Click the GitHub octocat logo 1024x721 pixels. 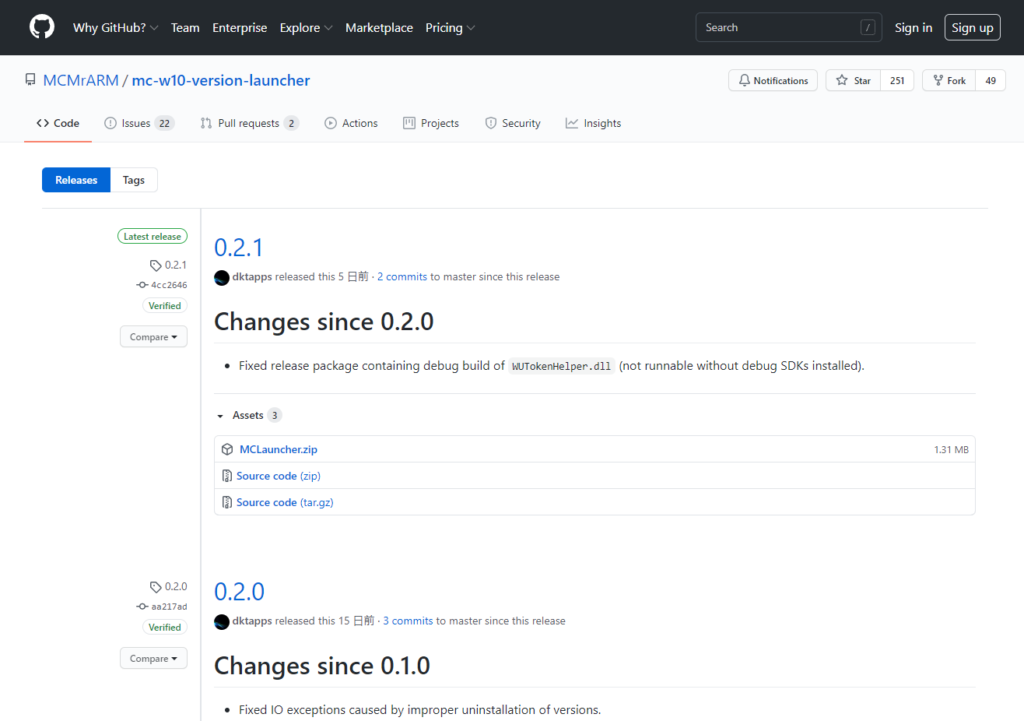point(42,27)
